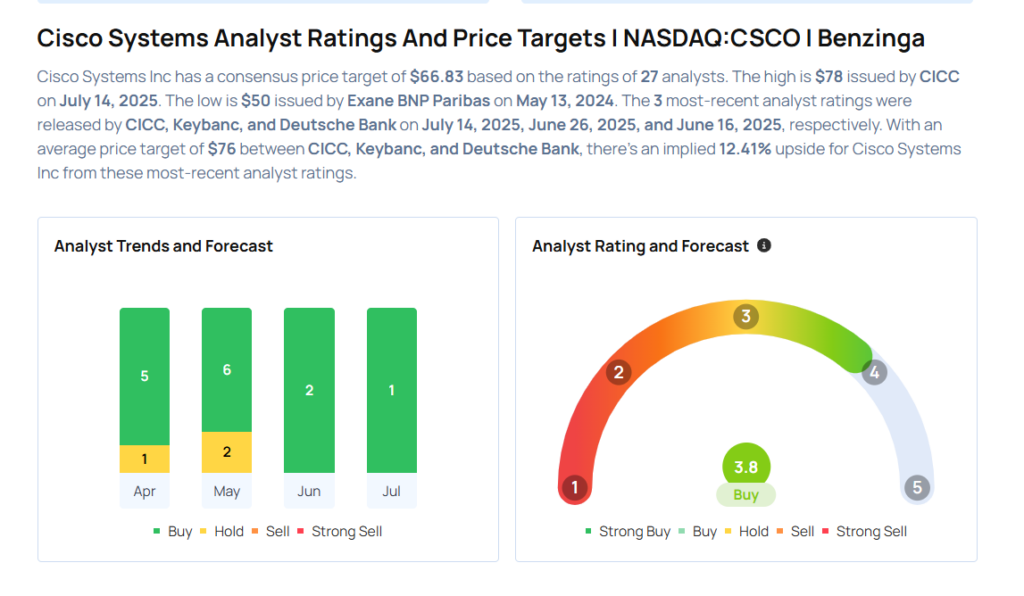Image resolution: width=1024 pixels, height=596 pixels.
Task: Click the June bar showing 2 ratings
Action: click(x=309, y=390)
